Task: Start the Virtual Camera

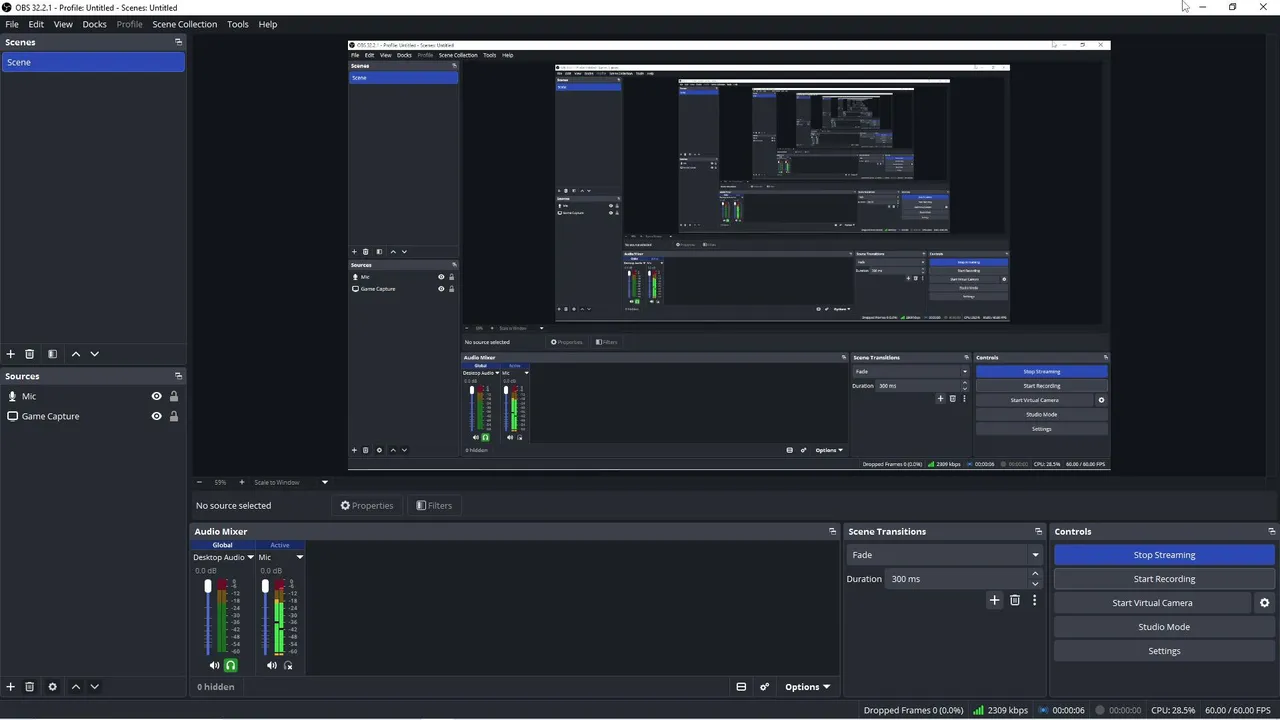Action: [x=1152, y=603]
